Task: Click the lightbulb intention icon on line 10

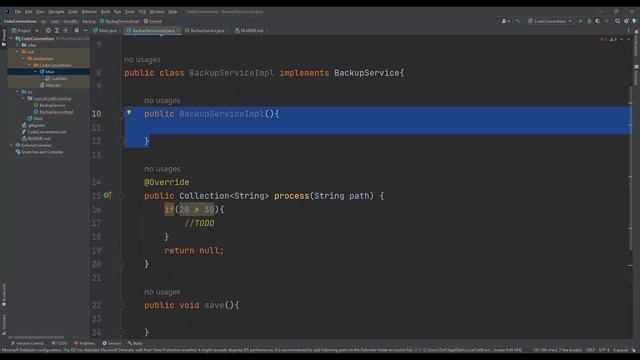Action: point(129,112)
